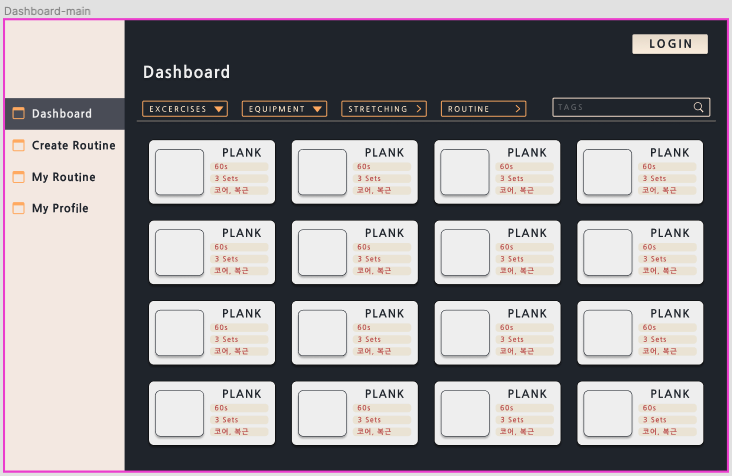Image resolution: width=732 pixels, height=476 pixels.
Task: Click the icon beside My Routine
Action: coord(19,177)
